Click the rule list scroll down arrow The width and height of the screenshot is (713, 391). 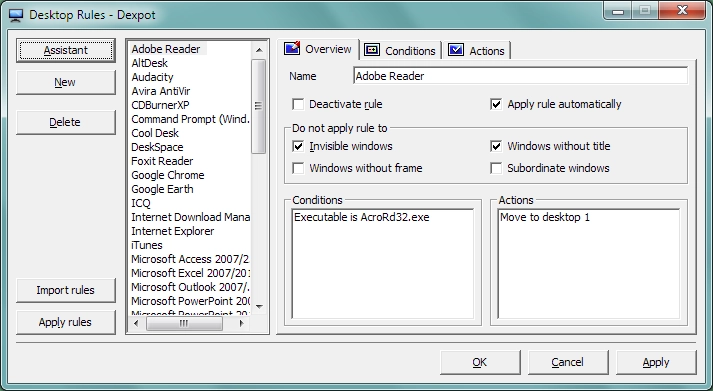click(259, 307)
